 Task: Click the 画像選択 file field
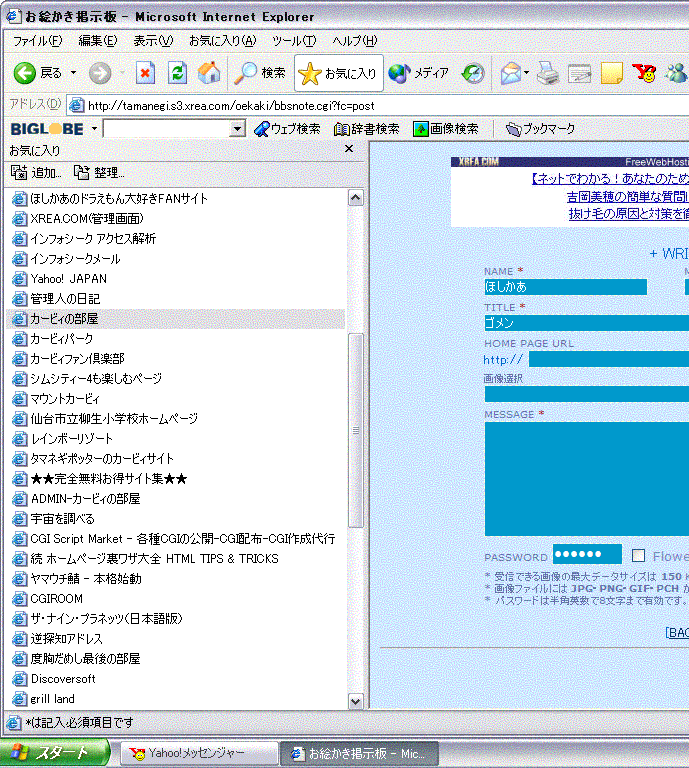pos(587,394)
